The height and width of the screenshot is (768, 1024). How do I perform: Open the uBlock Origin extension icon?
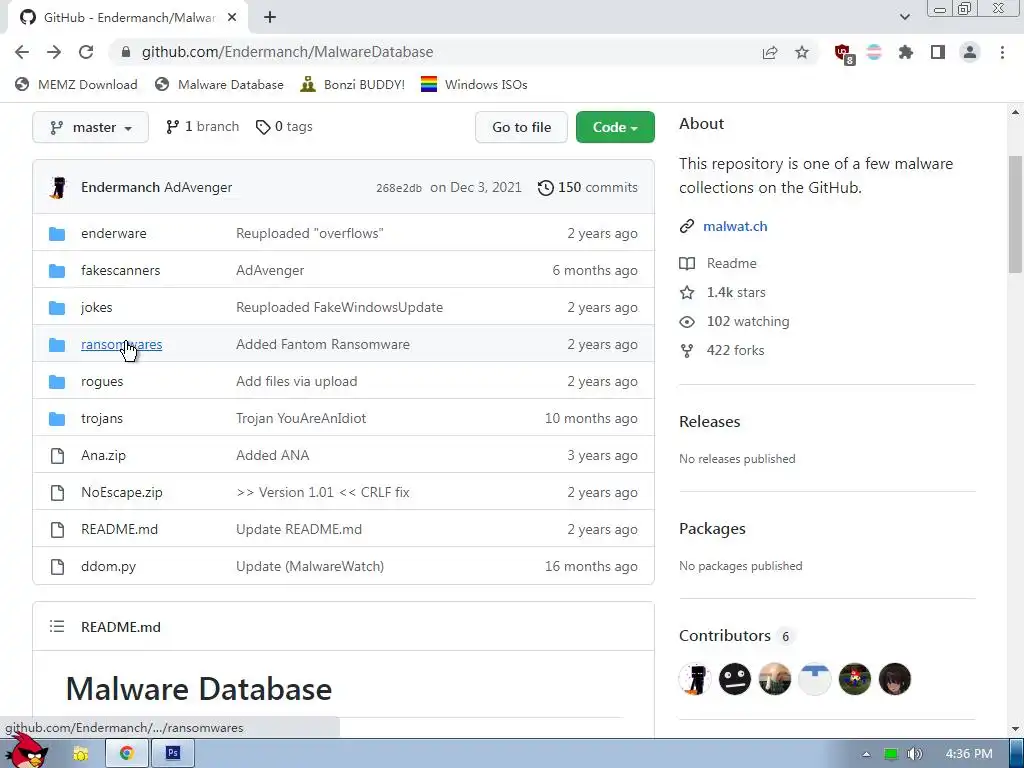coord(844,54)
